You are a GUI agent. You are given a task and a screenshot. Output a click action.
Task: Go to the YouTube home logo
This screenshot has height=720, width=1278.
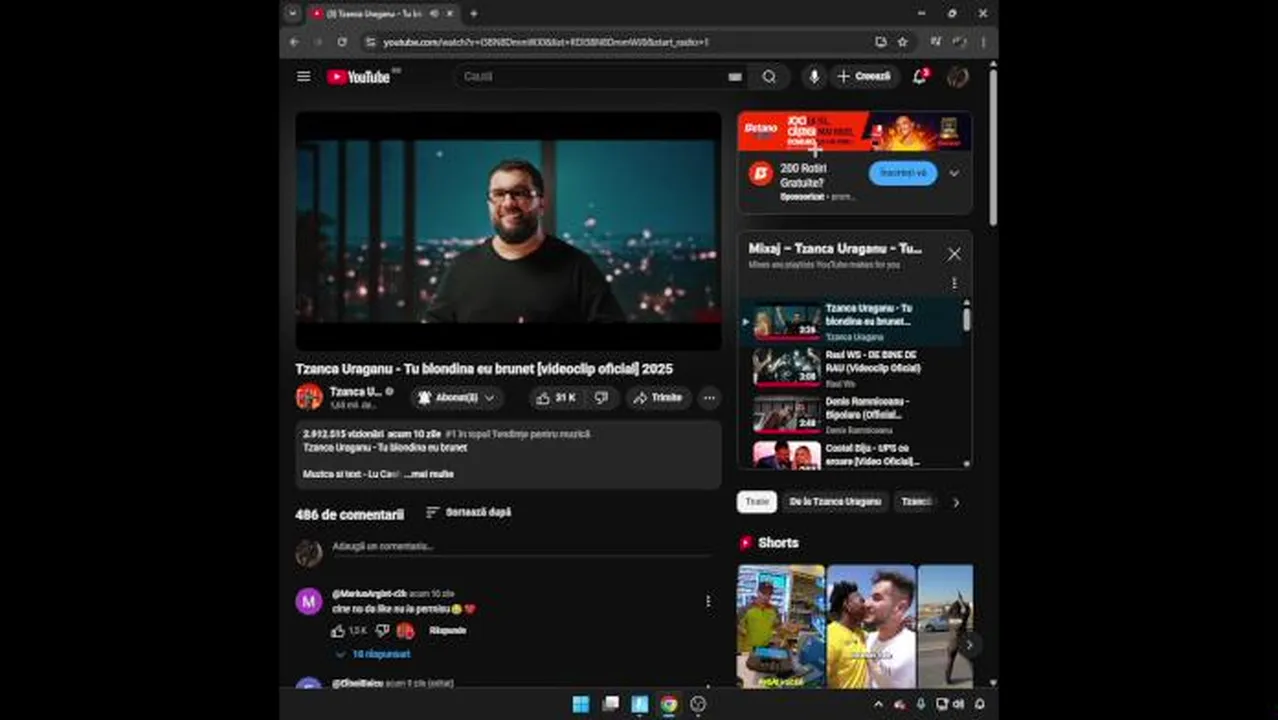[357, 77]
